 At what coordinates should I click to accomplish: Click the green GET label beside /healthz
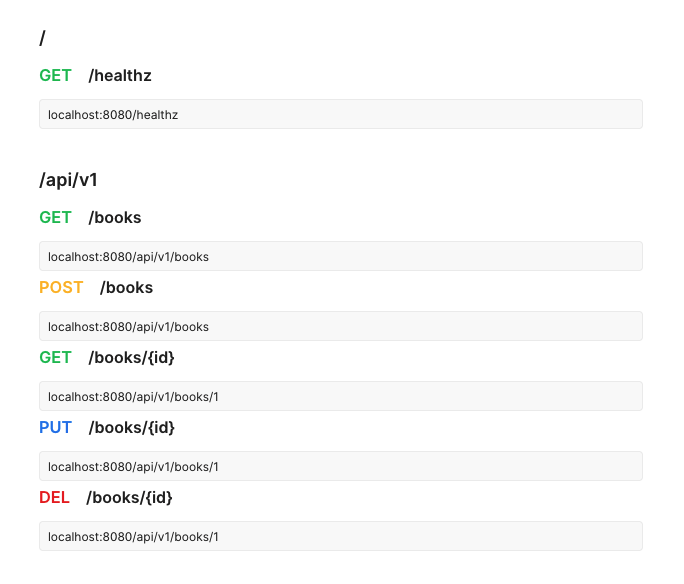[55, 75]
